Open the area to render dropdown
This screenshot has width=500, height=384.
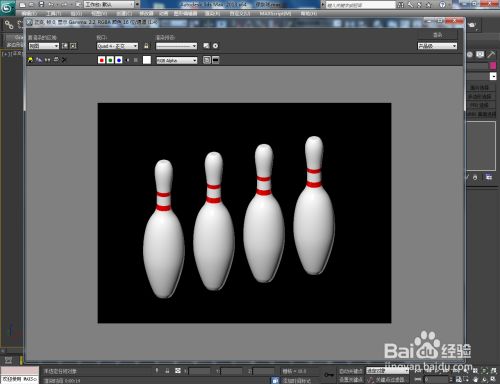point(44,46)
